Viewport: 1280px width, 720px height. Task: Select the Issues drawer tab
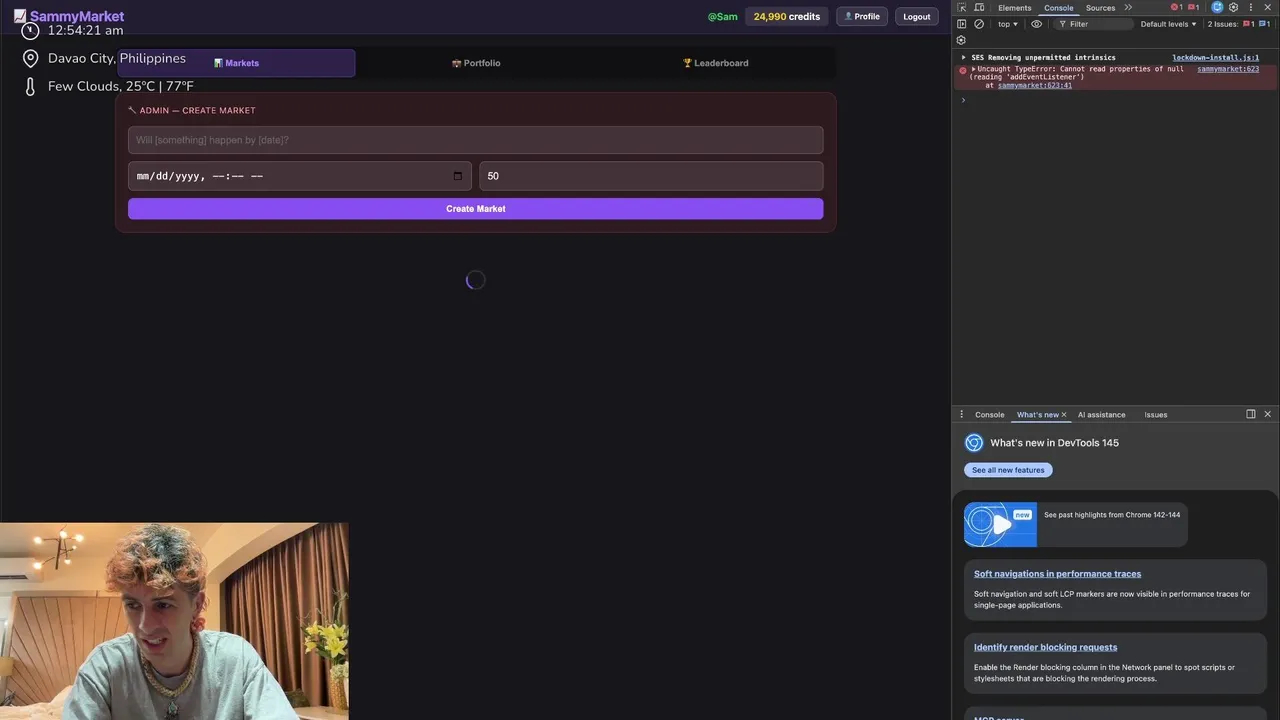point(1155,414)
